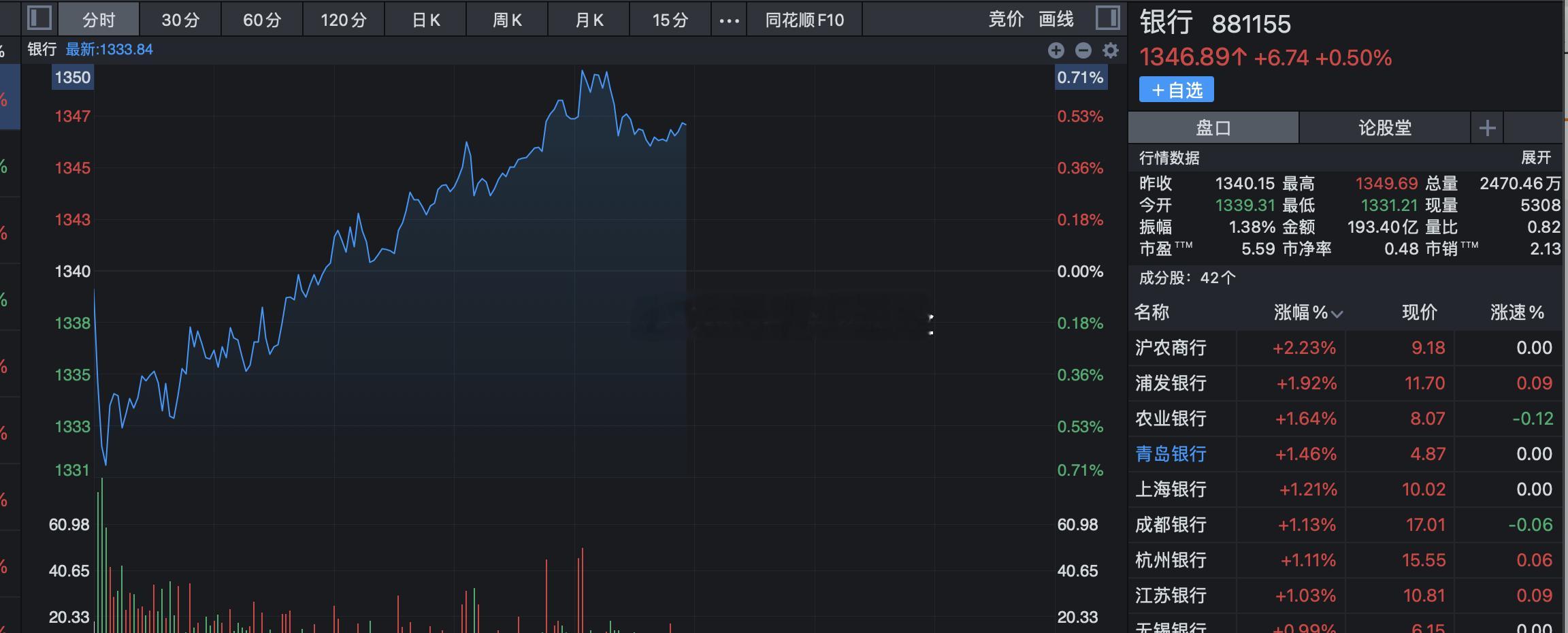Select the 分时 chart tab
Viewport: 1568px width, 633px height.
tap(99, 20)
